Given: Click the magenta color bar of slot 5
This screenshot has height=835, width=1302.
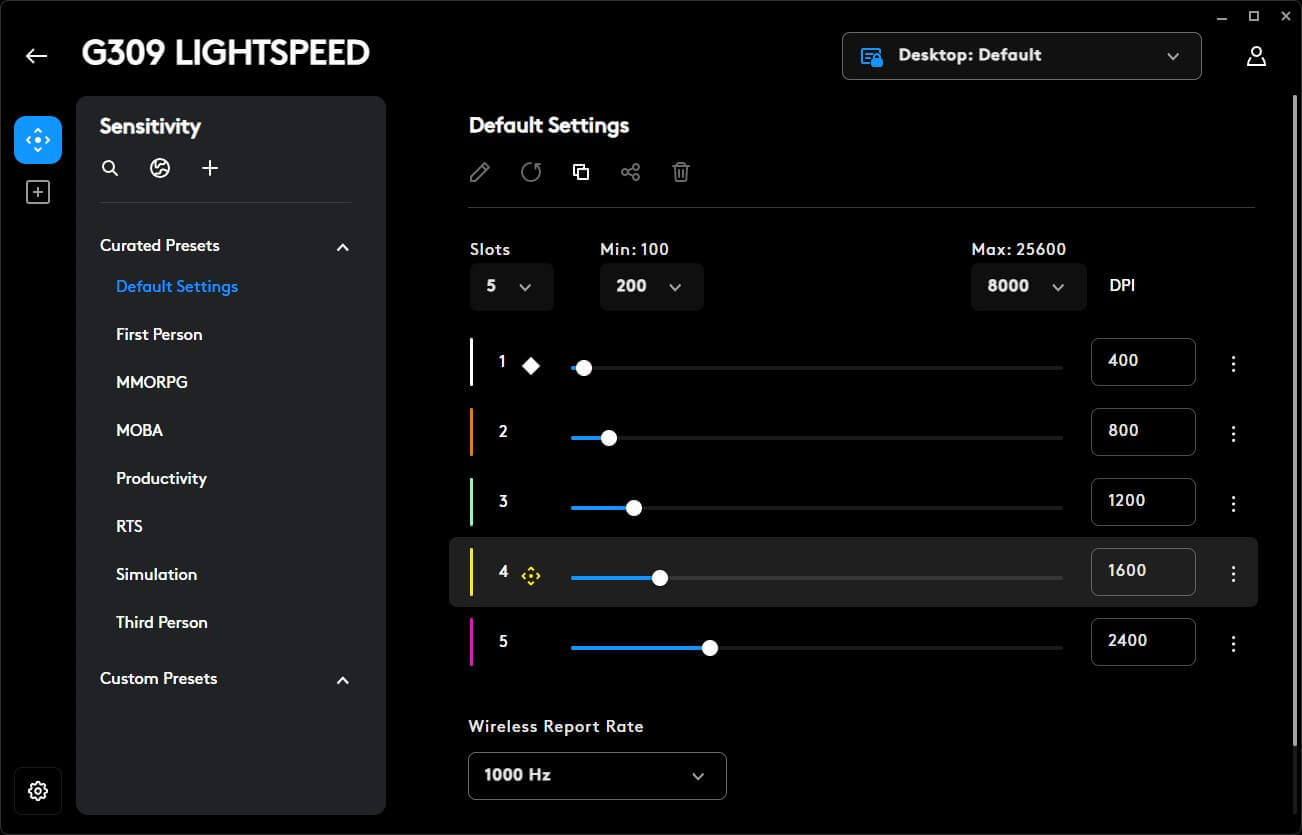Looking at the screenshot, I should coord(471,642).
